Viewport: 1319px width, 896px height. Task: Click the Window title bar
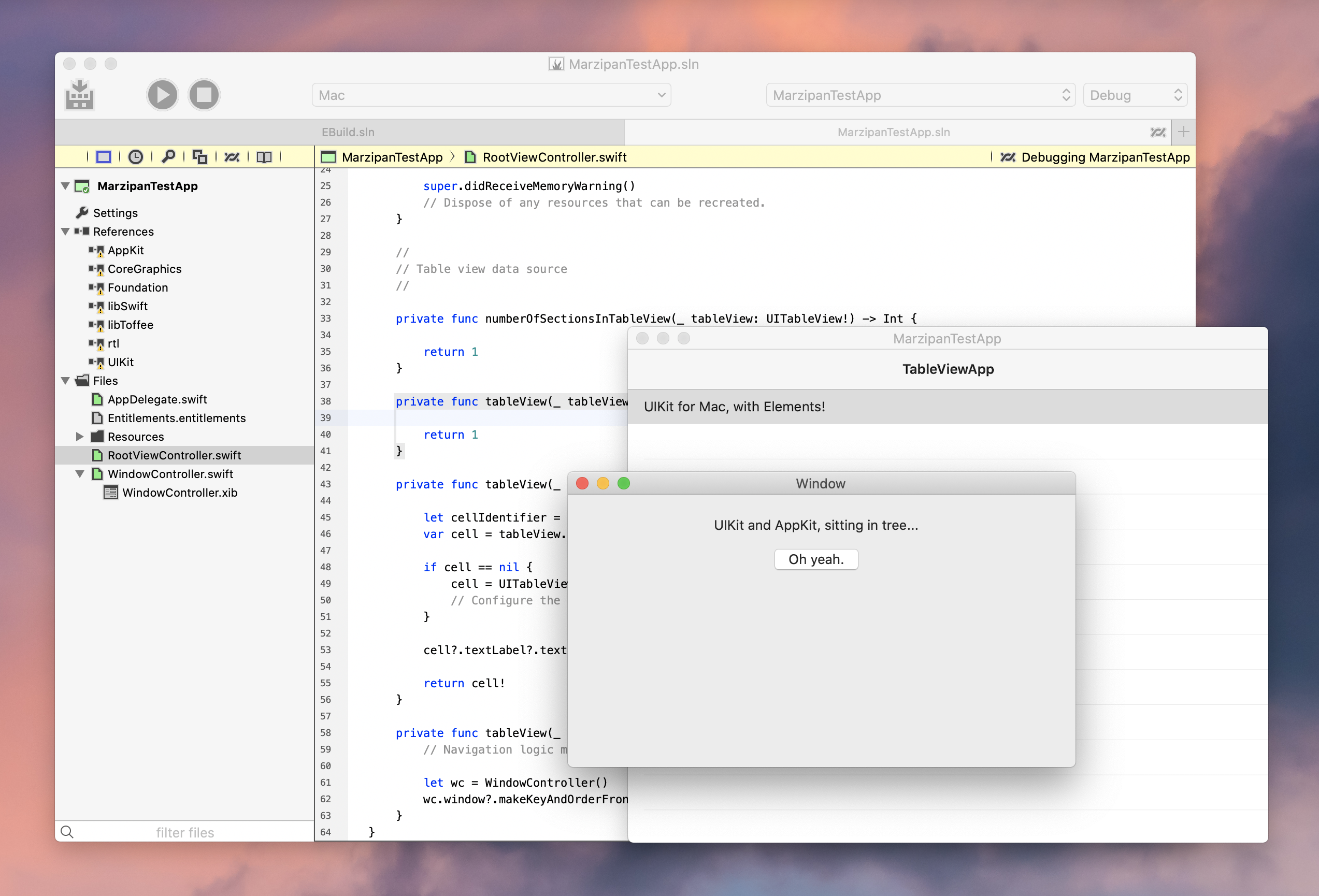(x=821, y=483)
